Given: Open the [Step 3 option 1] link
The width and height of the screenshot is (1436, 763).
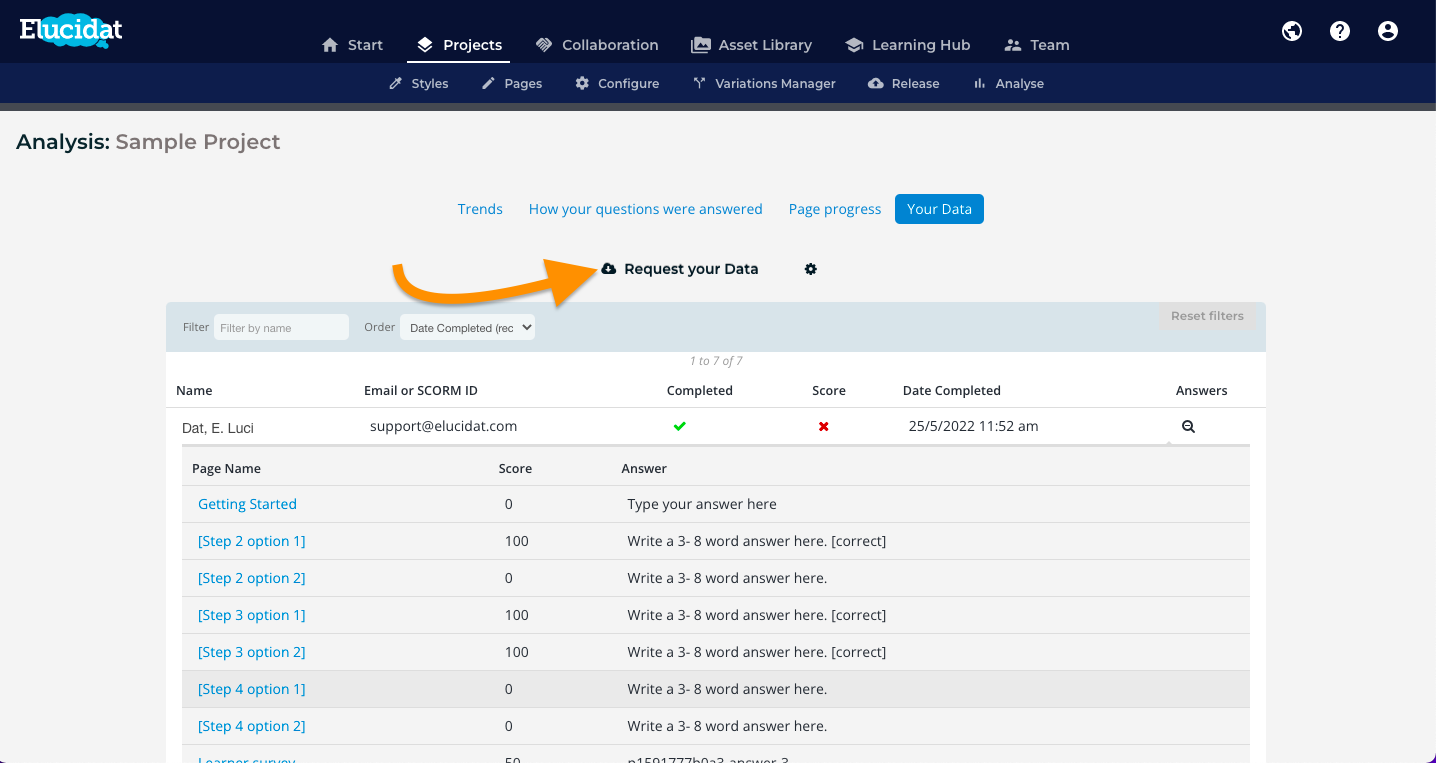Looking at the screenshot, I should tap(252, 615).
